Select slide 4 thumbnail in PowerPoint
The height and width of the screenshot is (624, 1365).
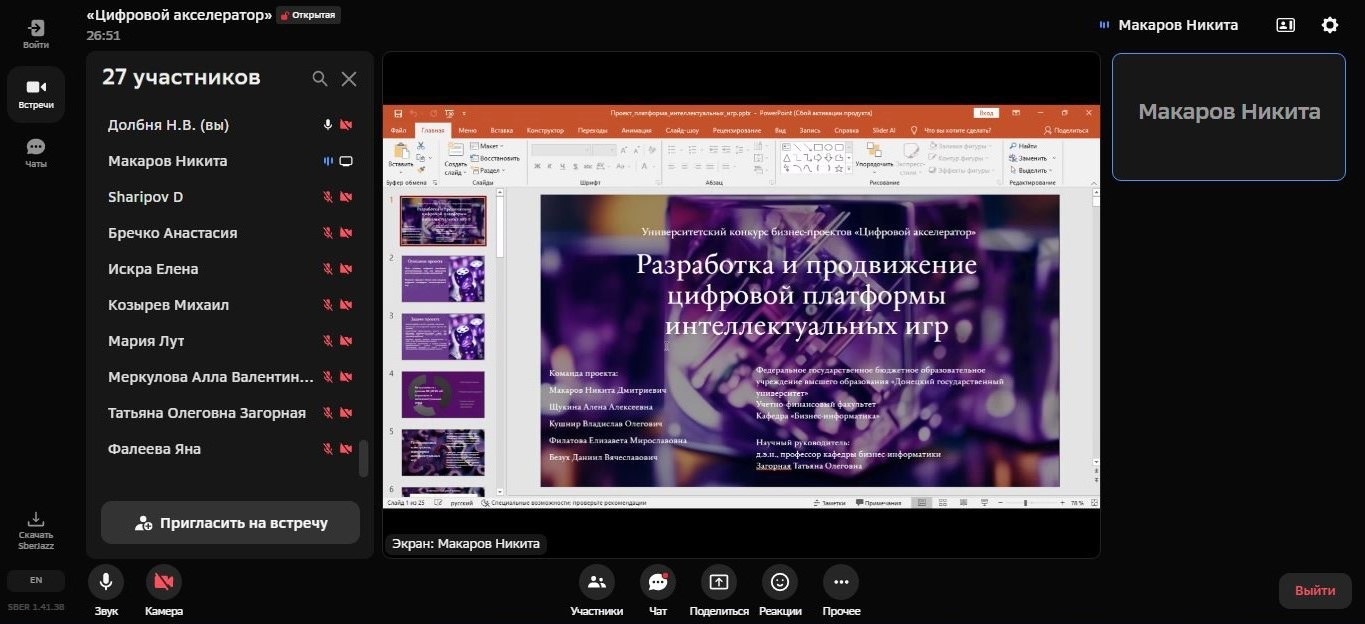click(443, 395)
